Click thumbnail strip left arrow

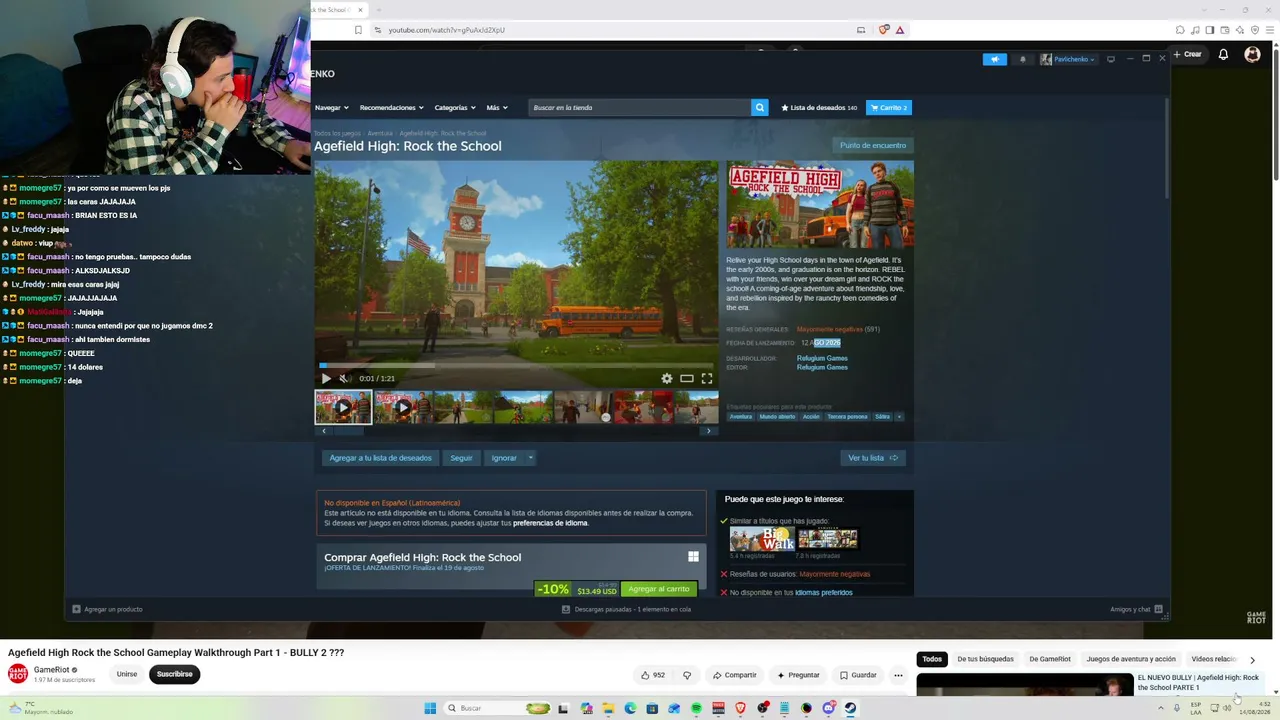click(323, 431)
